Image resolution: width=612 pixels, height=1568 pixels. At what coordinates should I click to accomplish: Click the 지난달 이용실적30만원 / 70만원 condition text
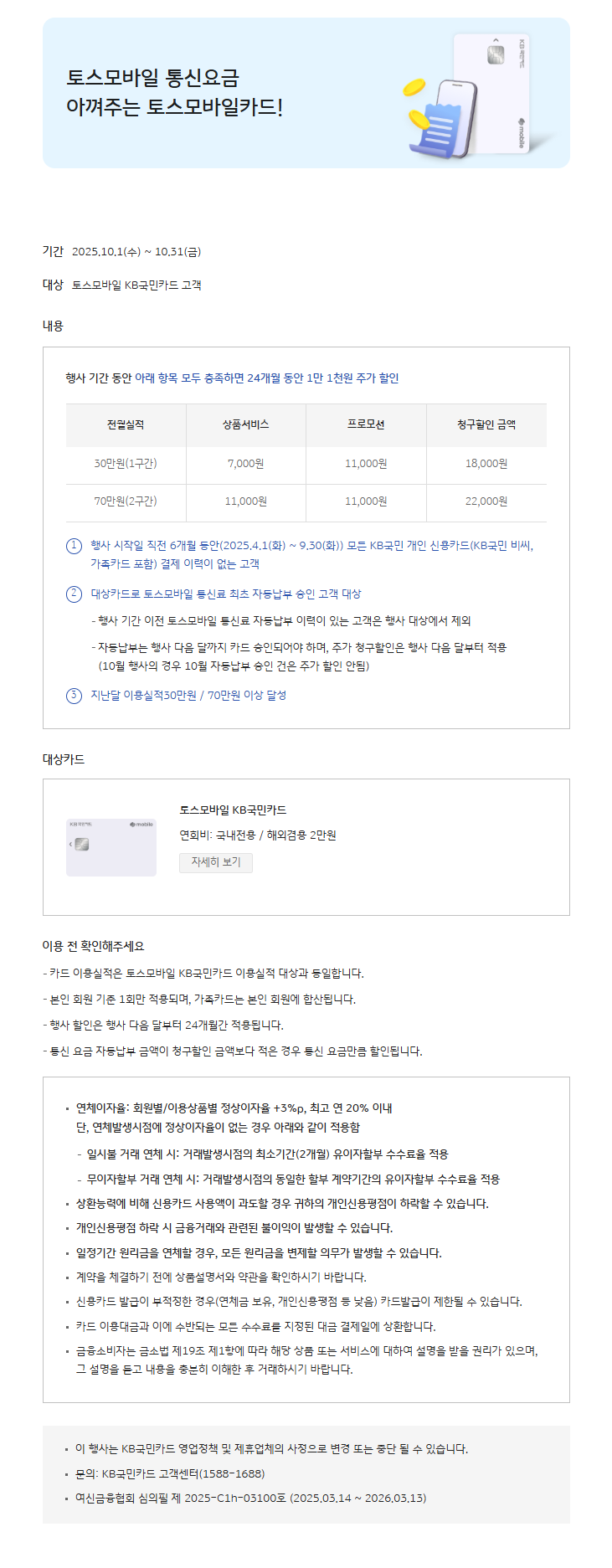pyautogui.click(x=188, y=696)
